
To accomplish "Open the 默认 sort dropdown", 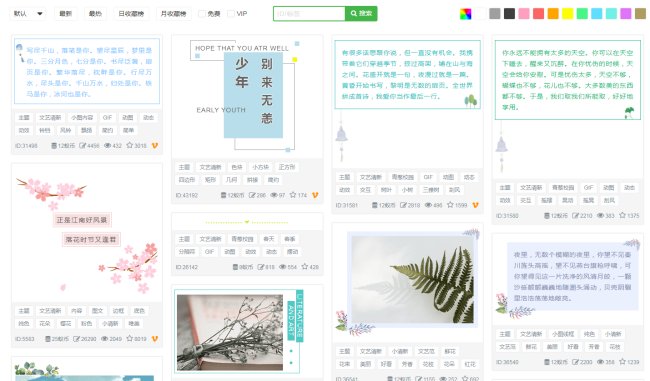I will [x=28, y=14].
